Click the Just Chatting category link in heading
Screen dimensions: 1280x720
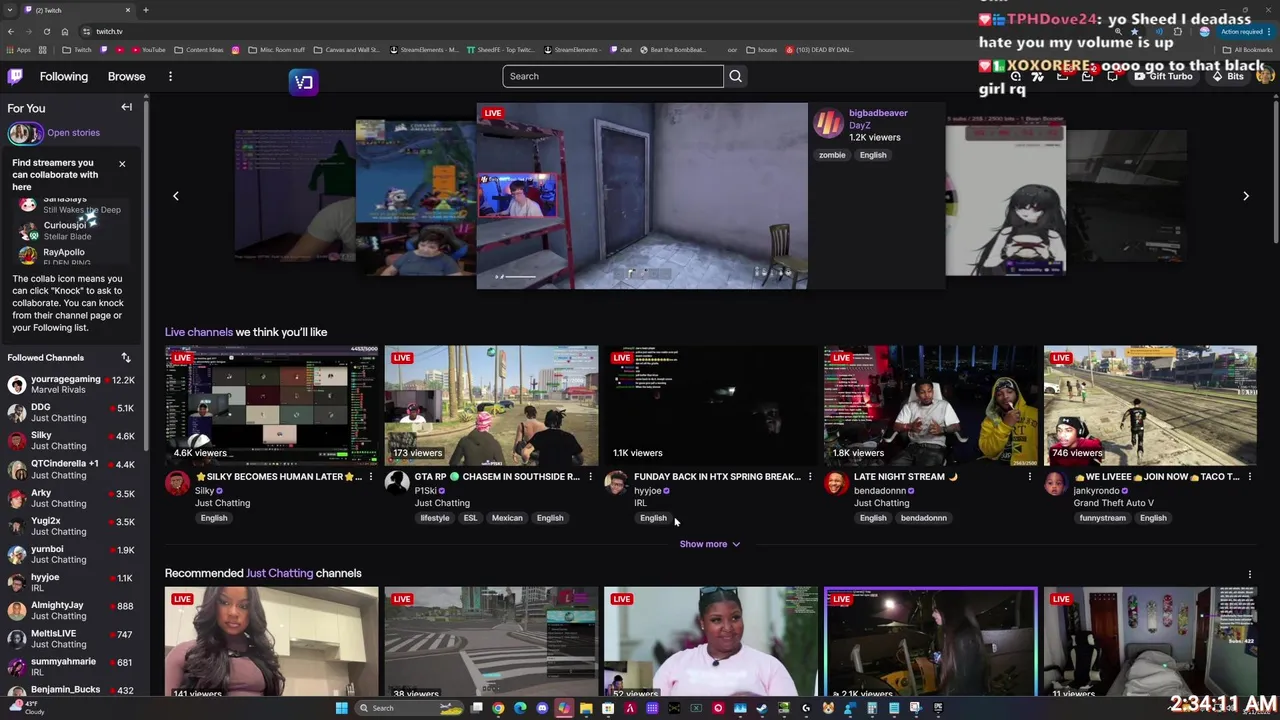[279, 573]
